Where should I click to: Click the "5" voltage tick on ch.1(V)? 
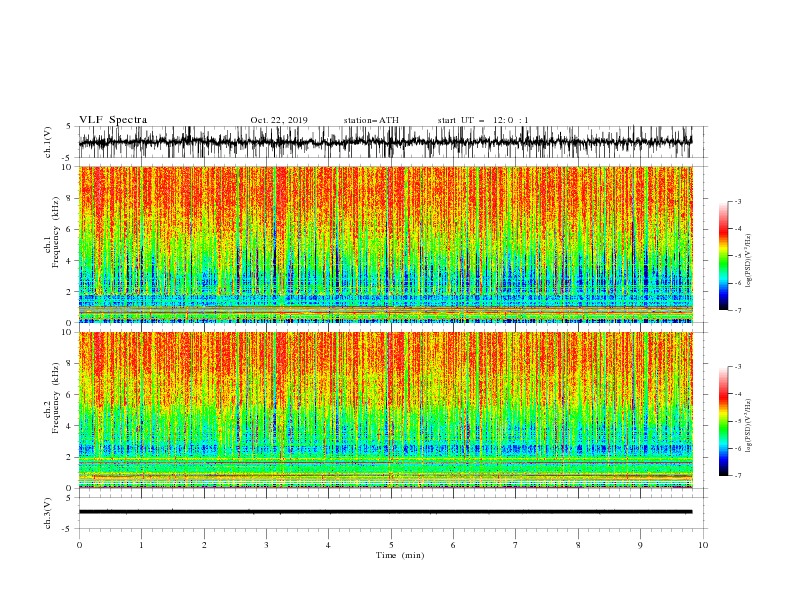click(x=70, y=127)
